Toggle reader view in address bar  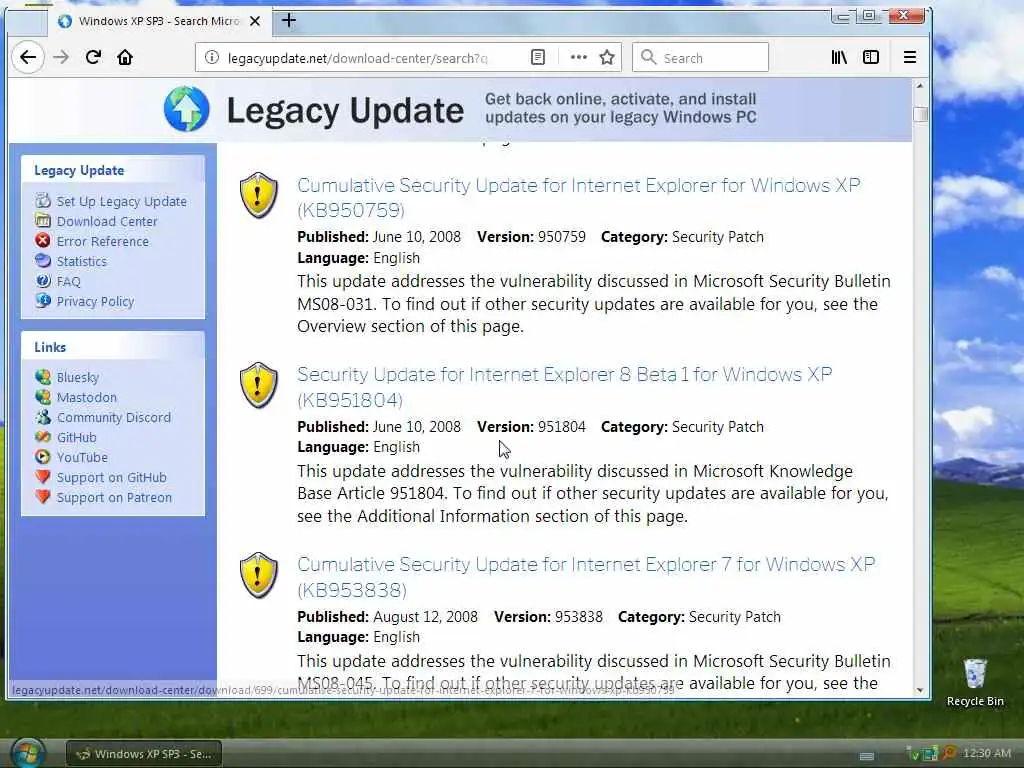[x=537, y=57]
